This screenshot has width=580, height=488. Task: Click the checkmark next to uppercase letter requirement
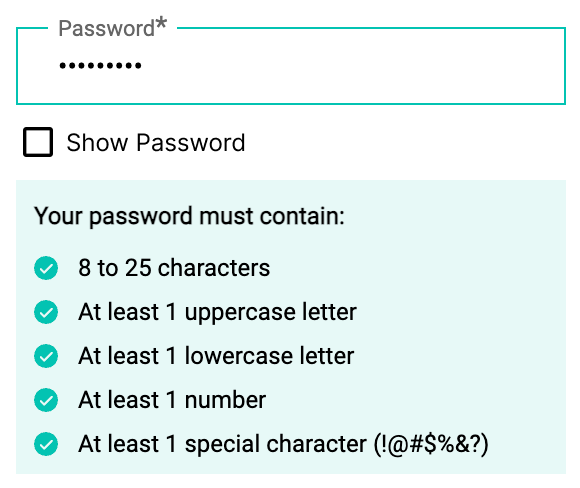[46, 312]
